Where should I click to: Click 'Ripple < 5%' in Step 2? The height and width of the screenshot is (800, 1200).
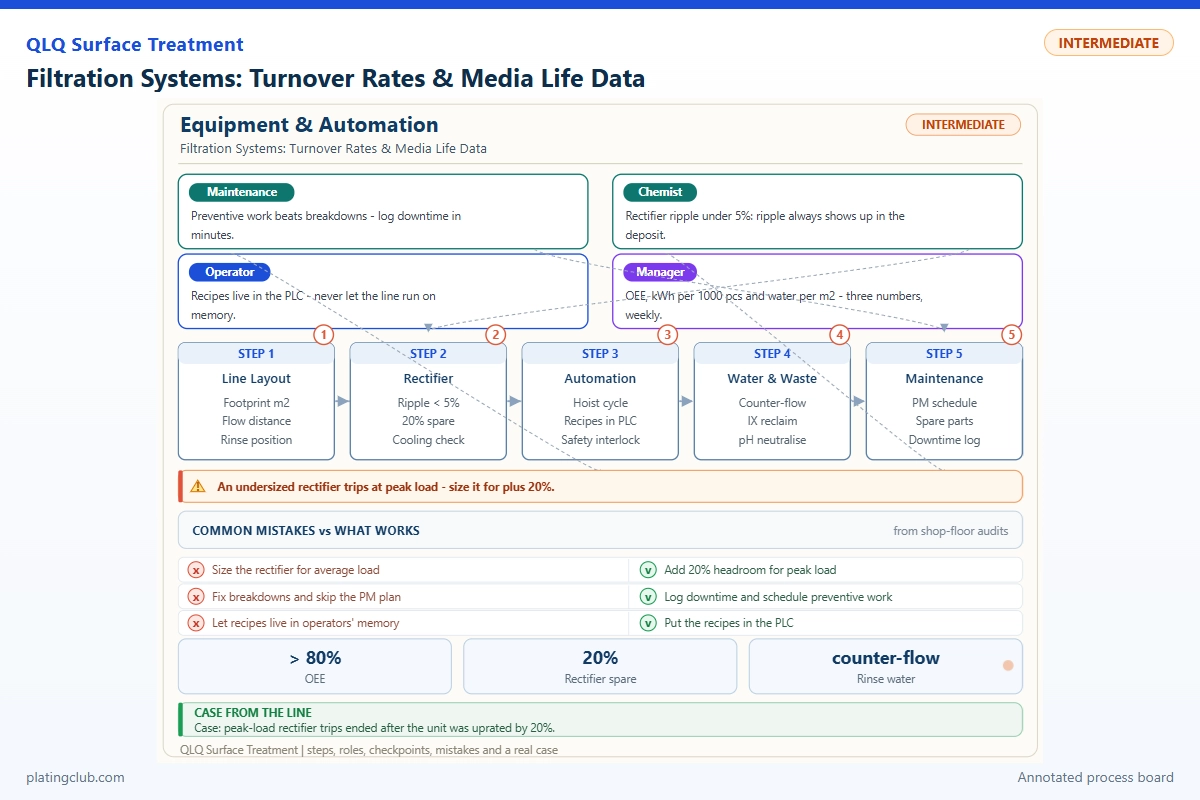(428, 403)
